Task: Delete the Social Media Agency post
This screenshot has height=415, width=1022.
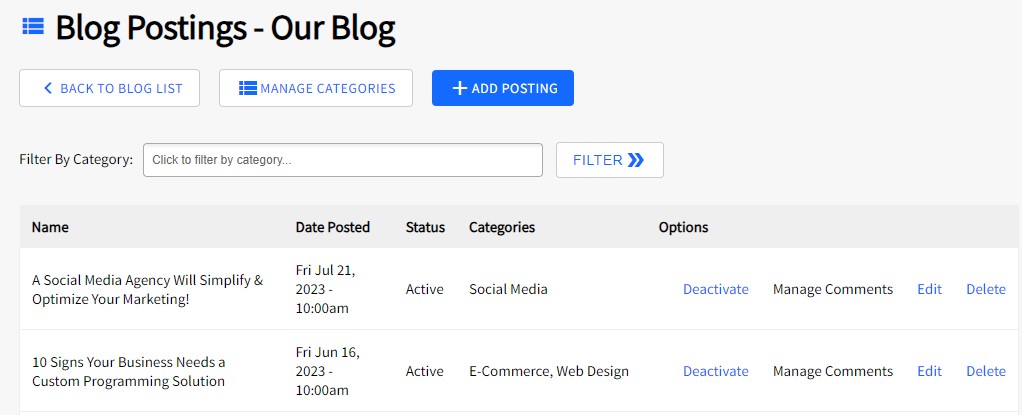Action: pyautogui.click(x=985, y=289)
